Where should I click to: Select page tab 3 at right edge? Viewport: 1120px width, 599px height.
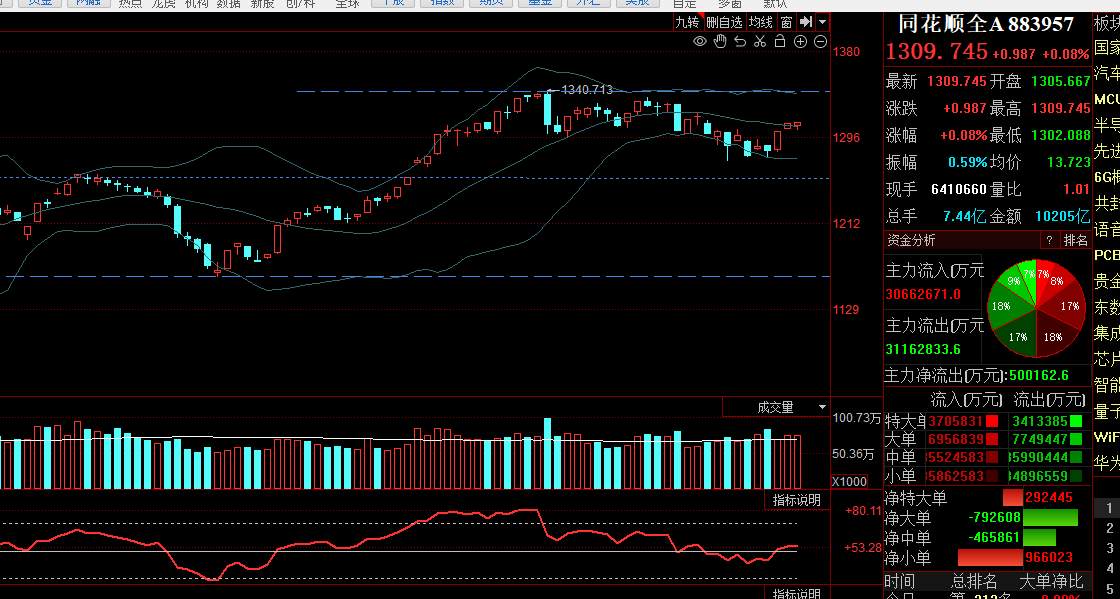(x=1109, y=548)
